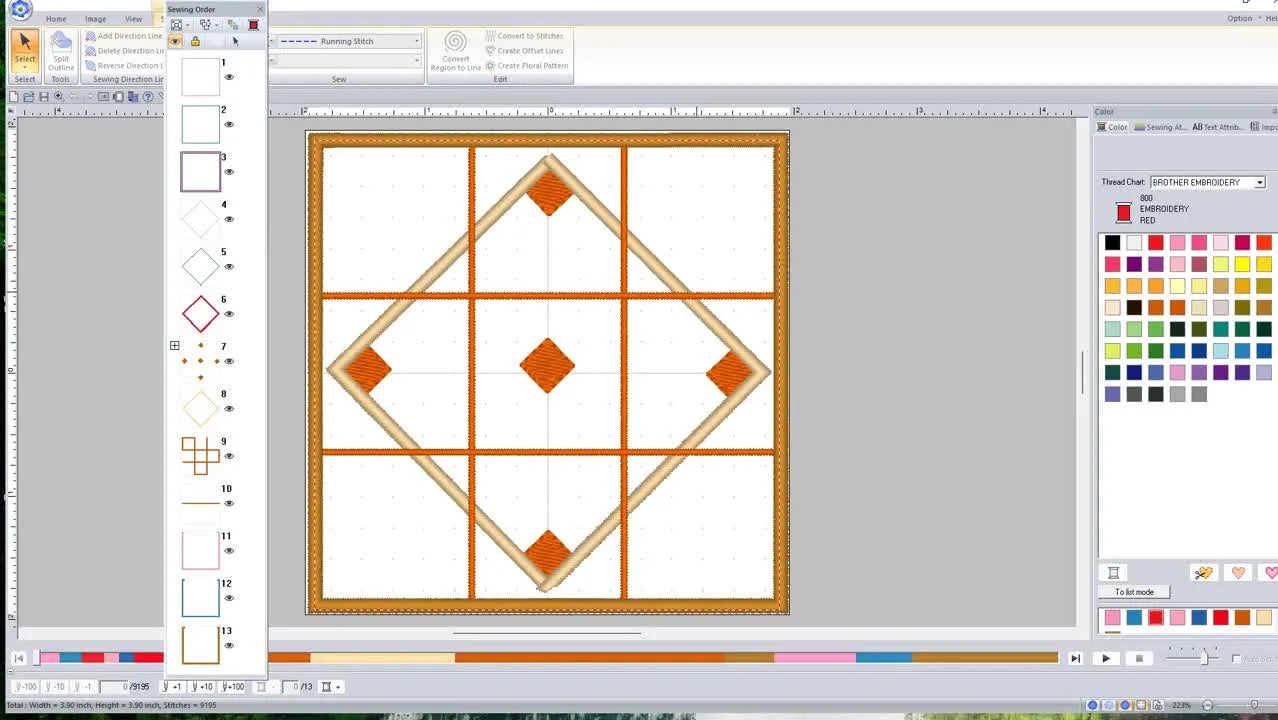
Task: Click the arrow pointer icon in Sewing Order
Action: (235, 41)
